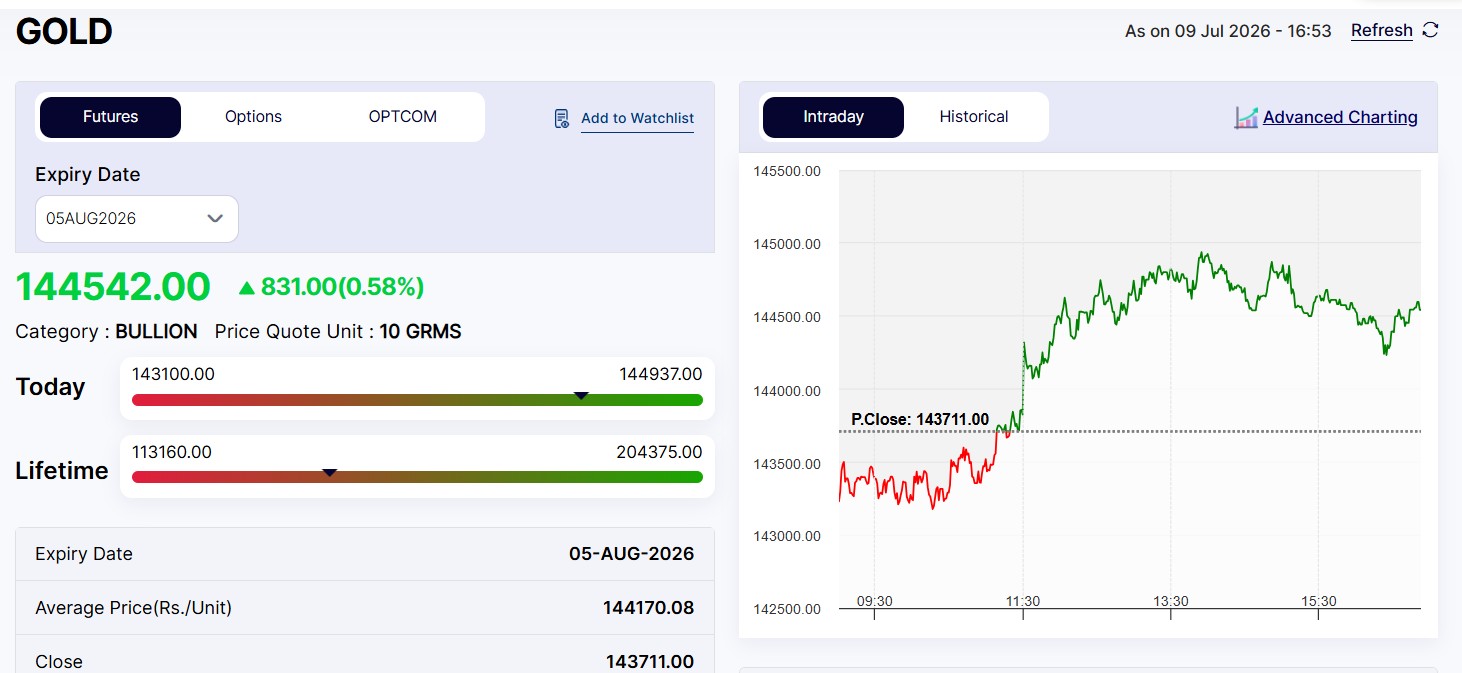Image resolution: width=1462 pixels, height=673 pixels.
Task: Click the refresh circular arrows icon
Action: pos(1431,30)
